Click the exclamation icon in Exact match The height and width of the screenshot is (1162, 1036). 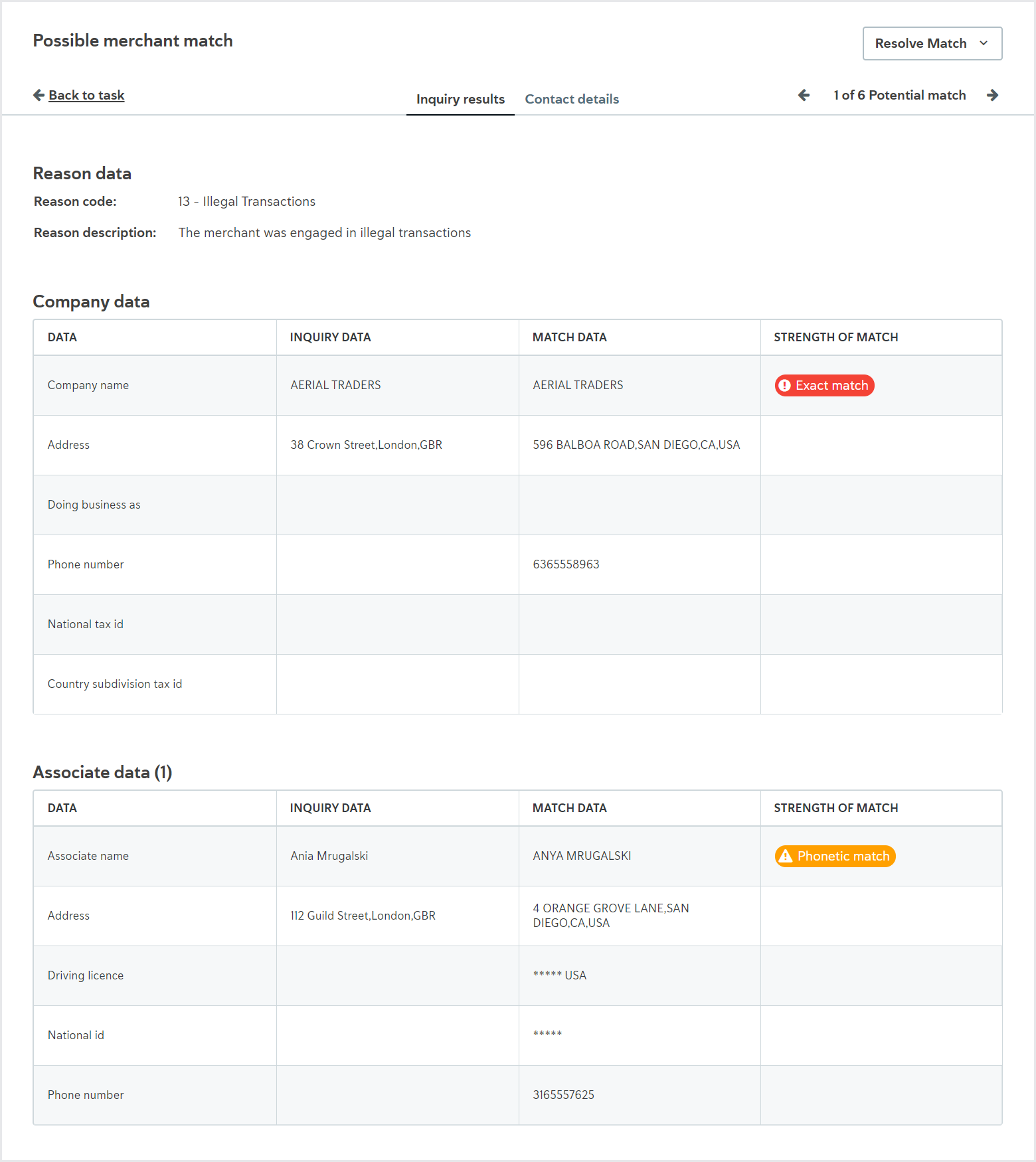(784, 385)
